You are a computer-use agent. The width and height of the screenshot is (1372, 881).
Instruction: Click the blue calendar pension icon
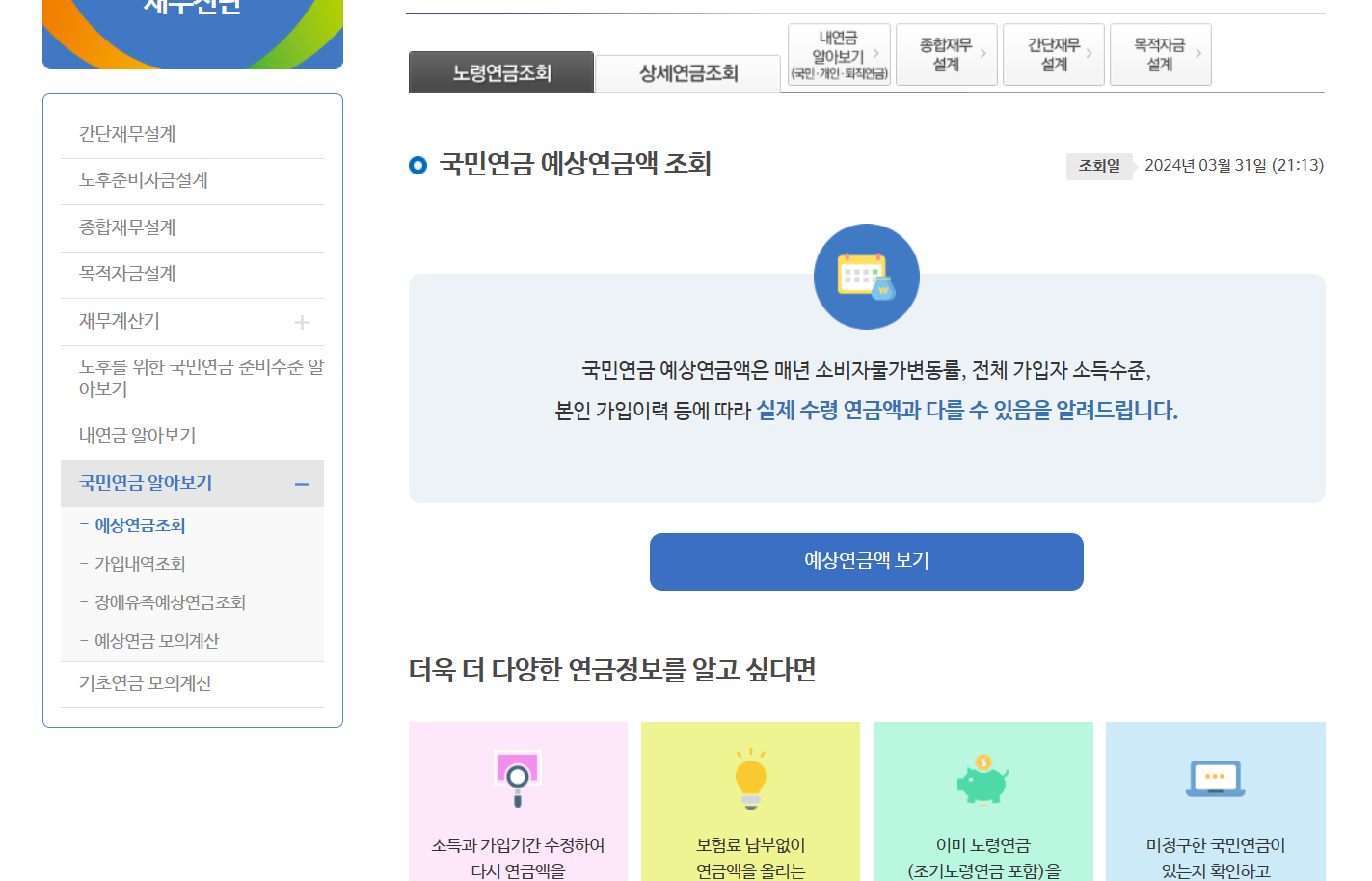point(866,276)
